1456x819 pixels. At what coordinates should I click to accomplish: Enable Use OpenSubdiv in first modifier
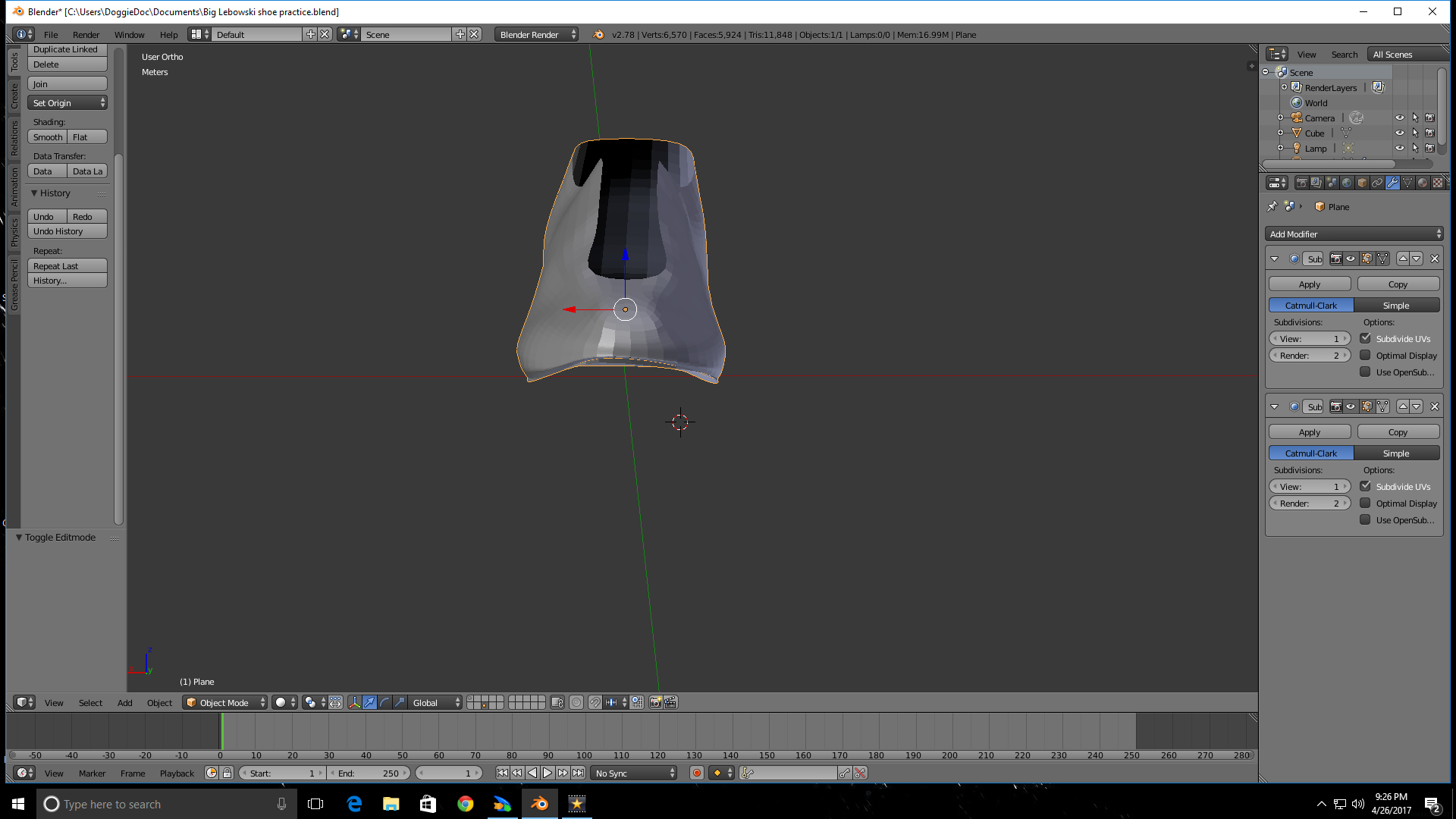coord(1366,372)
